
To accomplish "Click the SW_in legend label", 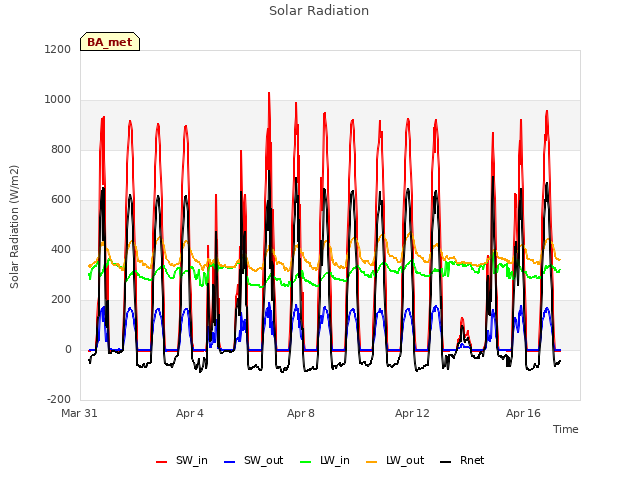I will pyautogui.click(x=191, y=461).
